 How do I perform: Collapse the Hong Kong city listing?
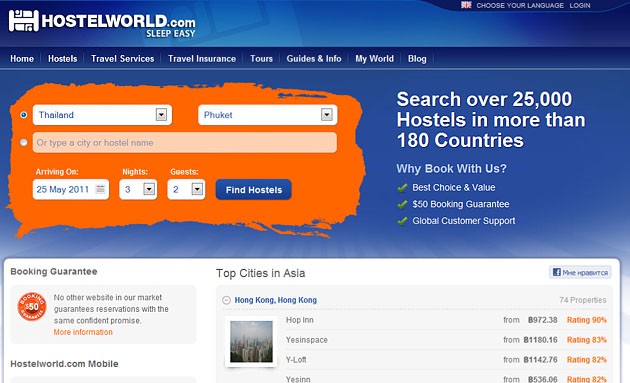pos(226,300)
